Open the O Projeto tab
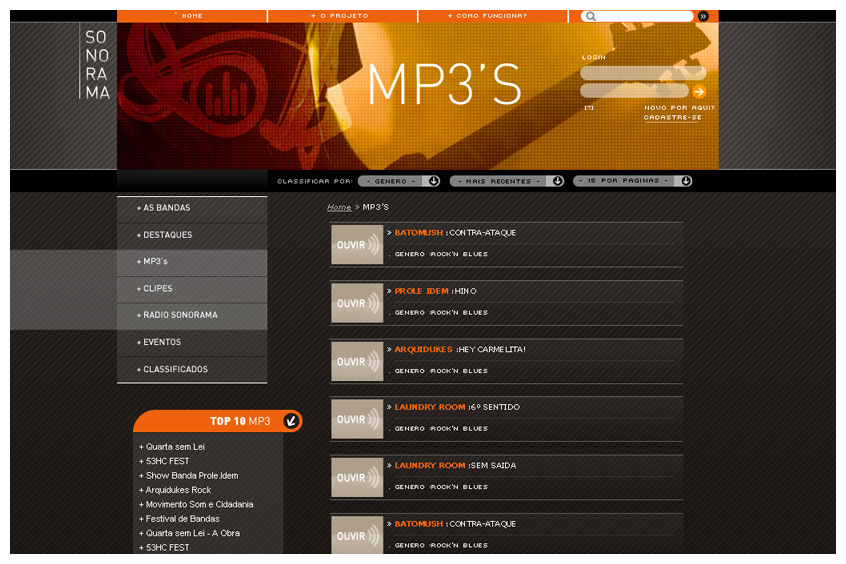This screenshot has height=564, width=846. coord(343,16)
